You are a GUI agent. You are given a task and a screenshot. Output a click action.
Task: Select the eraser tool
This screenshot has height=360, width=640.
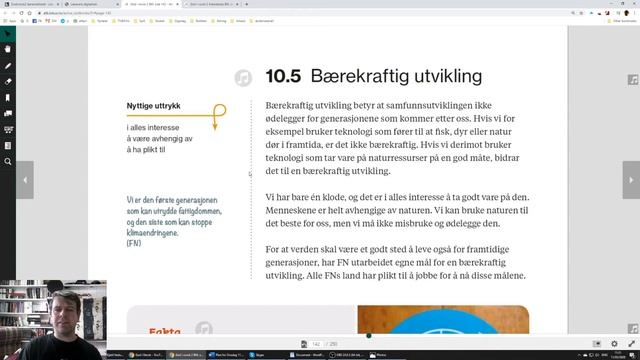(8, 82)
